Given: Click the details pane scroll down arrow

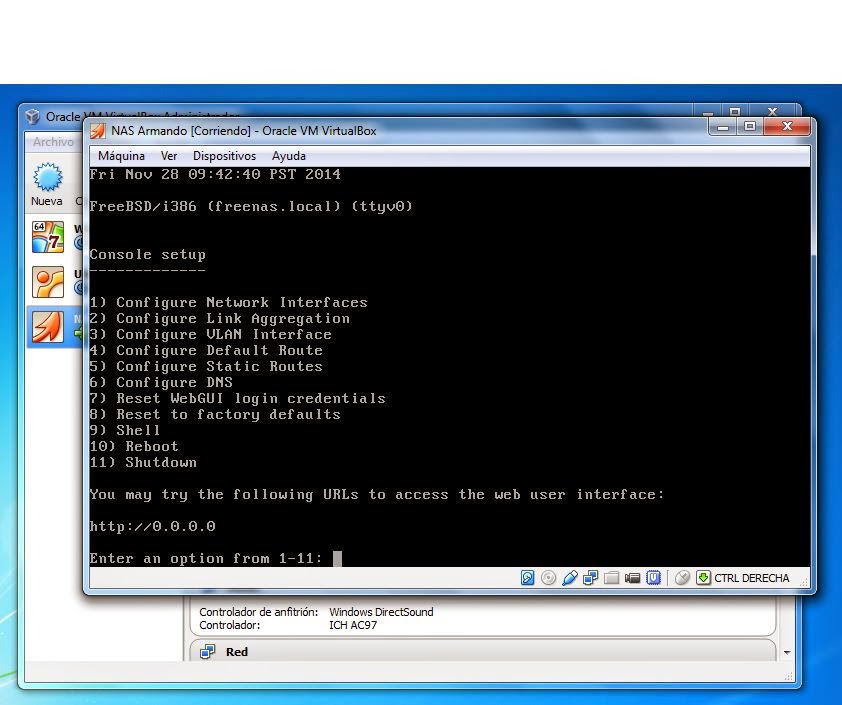Looking at the screenshot, I should [x=787, y=652].
